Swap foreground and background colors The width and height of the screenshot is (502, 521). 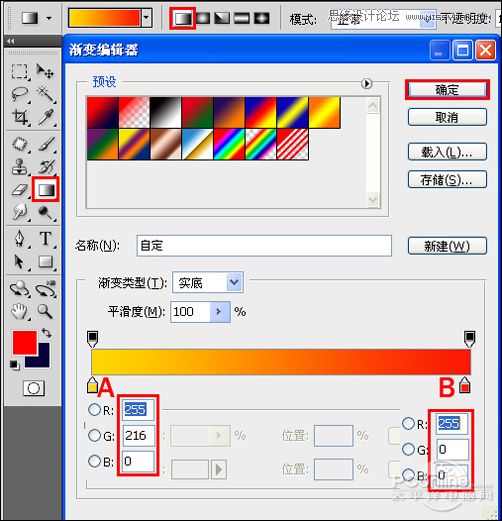coord(46,333)
